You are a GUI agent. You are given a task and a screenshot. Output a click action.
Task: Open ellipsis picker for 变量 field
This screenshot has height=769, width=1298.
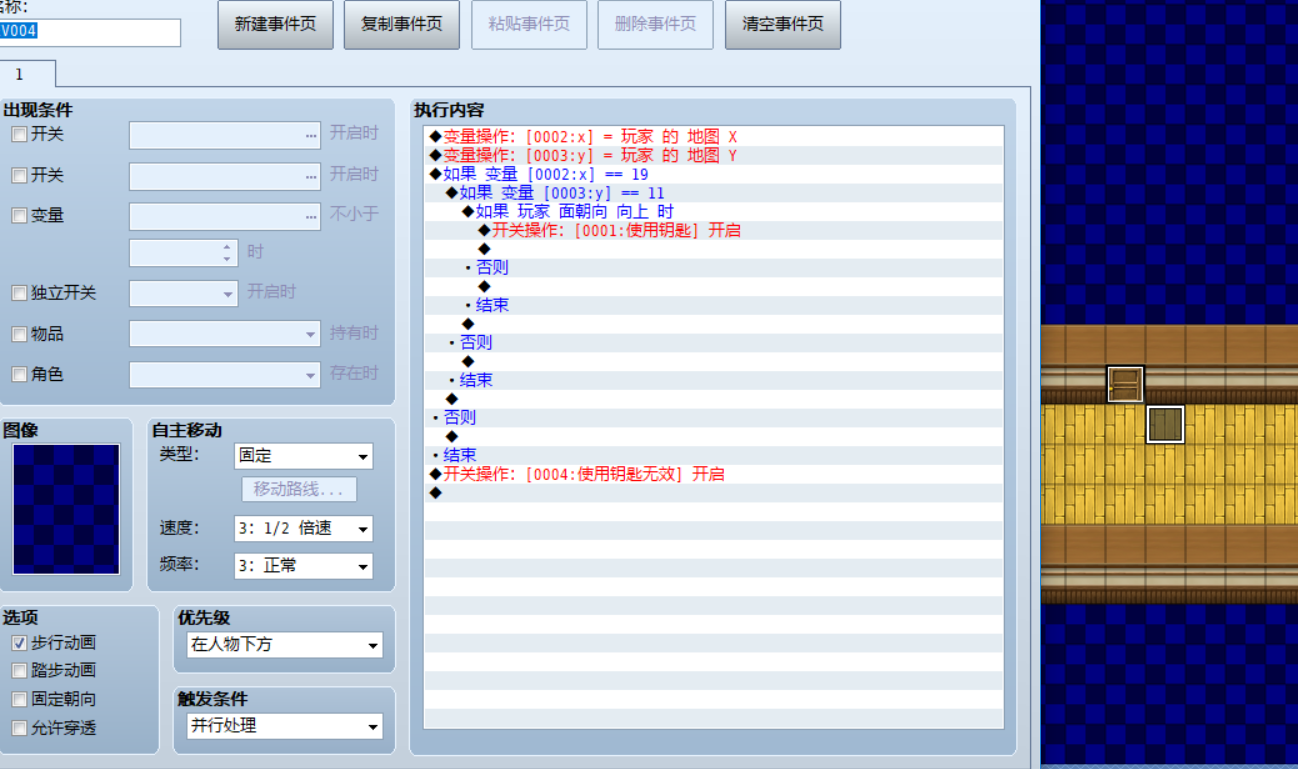tap(311, 216)
